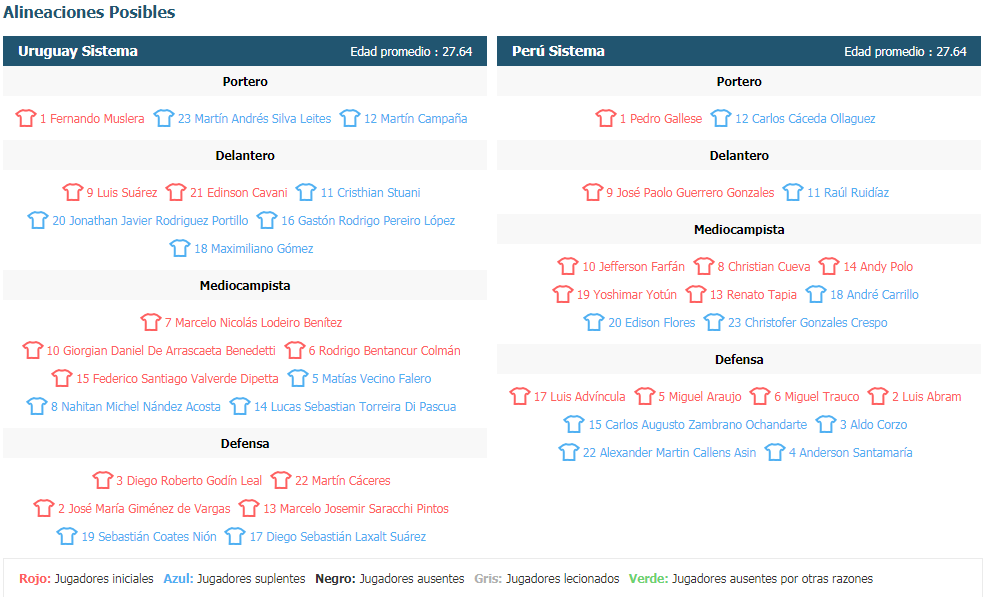Screen dimensions: 983x597
Task: Click the red jersey icon beside Fernando Muslera
Action: tap(26, 118)
